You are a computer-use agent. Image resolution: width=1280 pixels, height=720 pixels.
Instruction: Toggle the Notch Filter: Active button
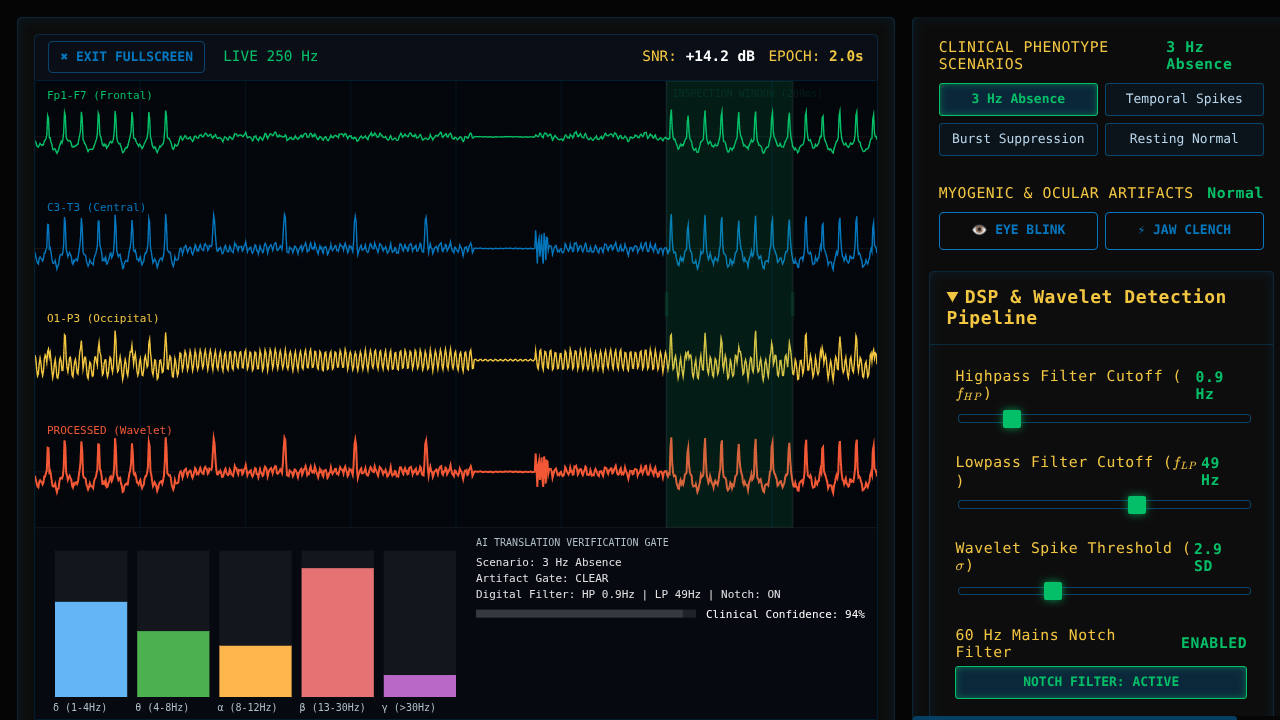click(1101, 682)
